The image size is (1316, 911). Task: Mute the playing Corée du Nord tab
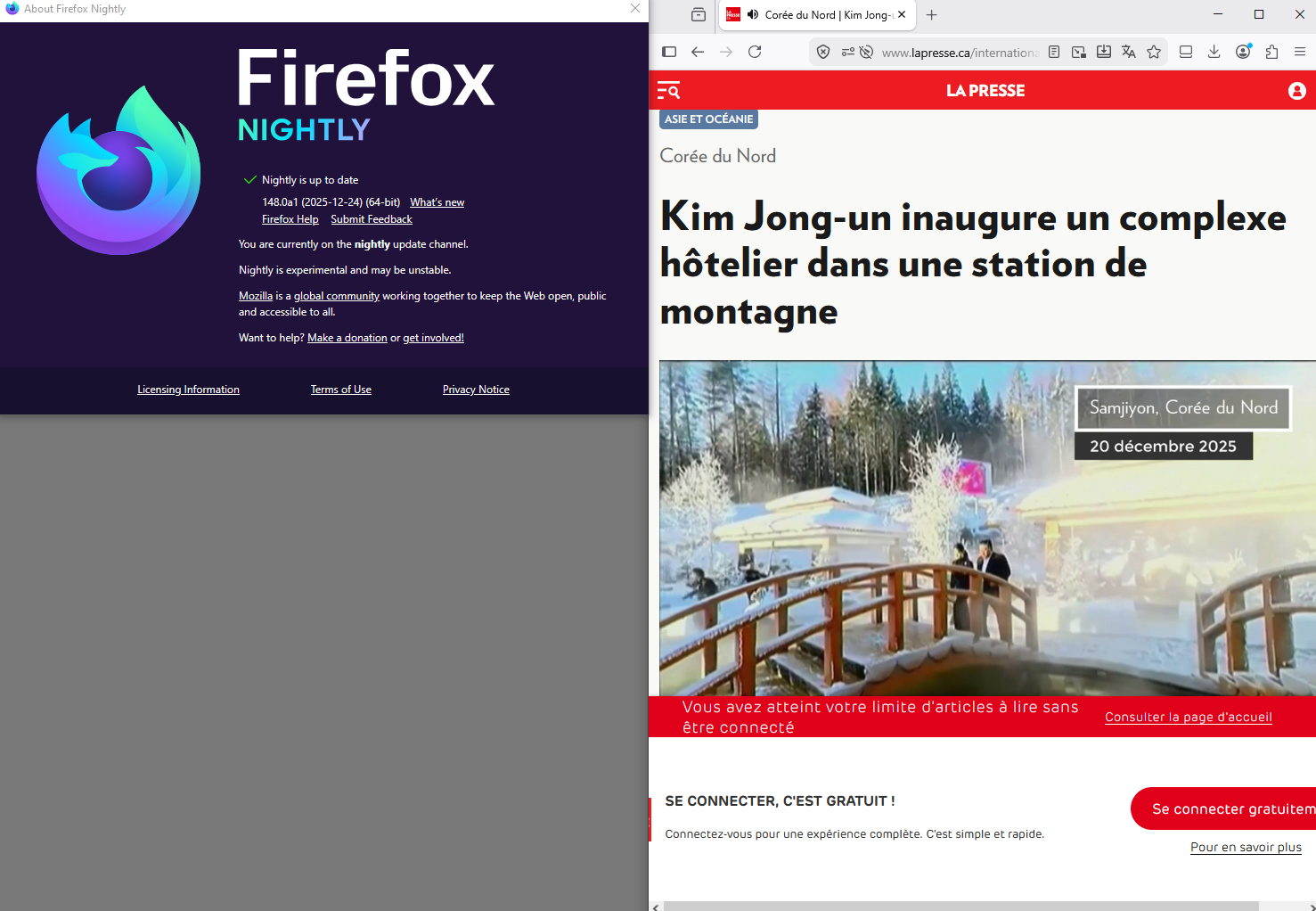coord(753,14)
